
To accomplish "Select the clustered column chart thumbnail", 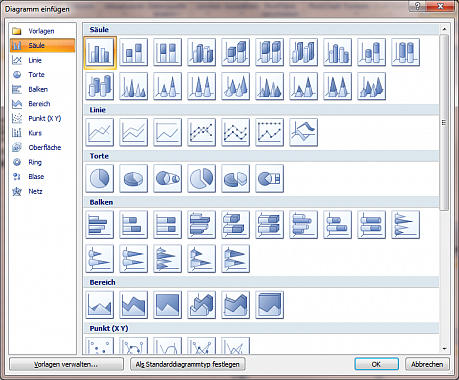I will (100, 52).
